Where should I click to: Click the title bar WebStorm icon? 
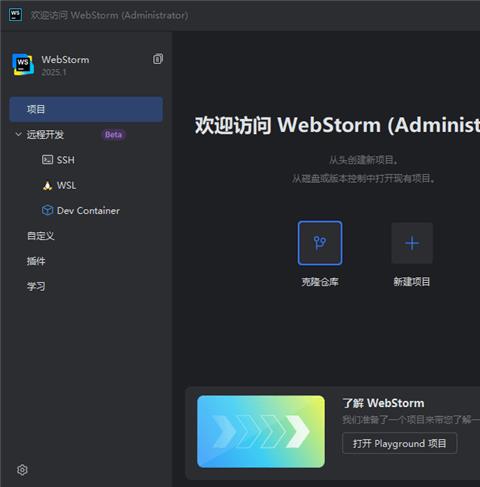(x=15, y=15)
